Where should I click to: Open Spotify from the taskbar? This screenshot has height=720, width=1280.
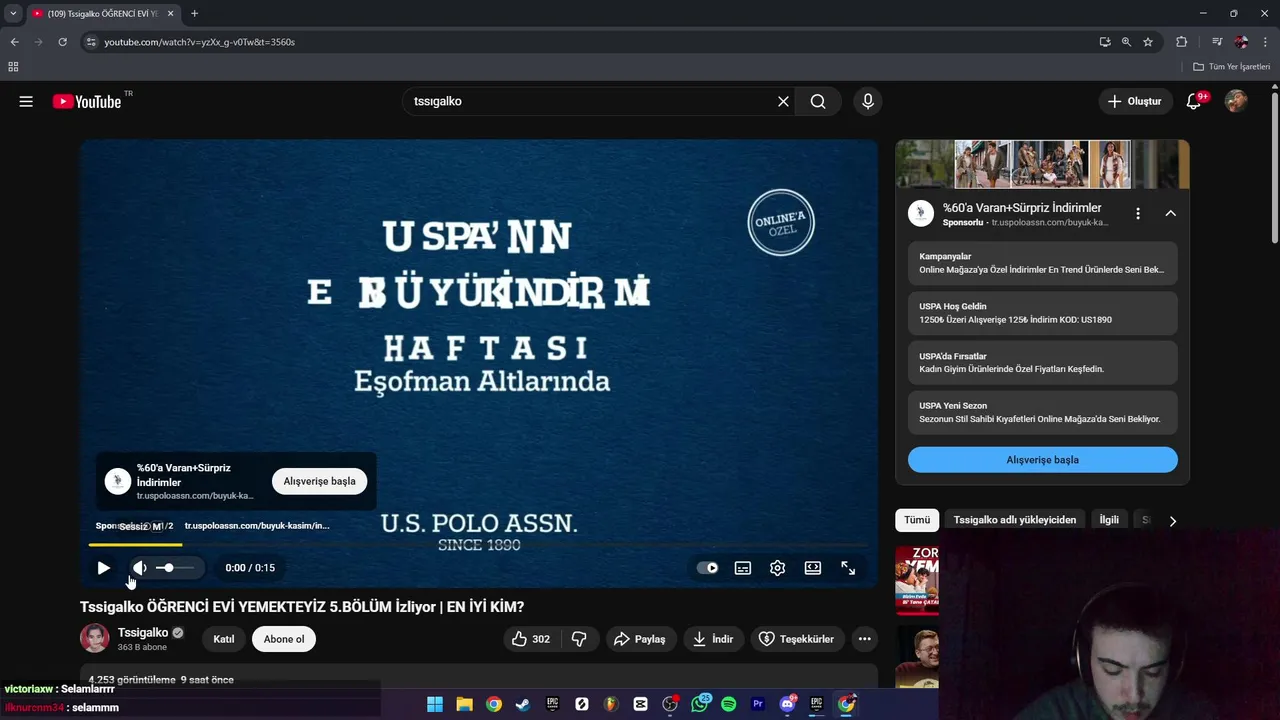click(728, 704)
